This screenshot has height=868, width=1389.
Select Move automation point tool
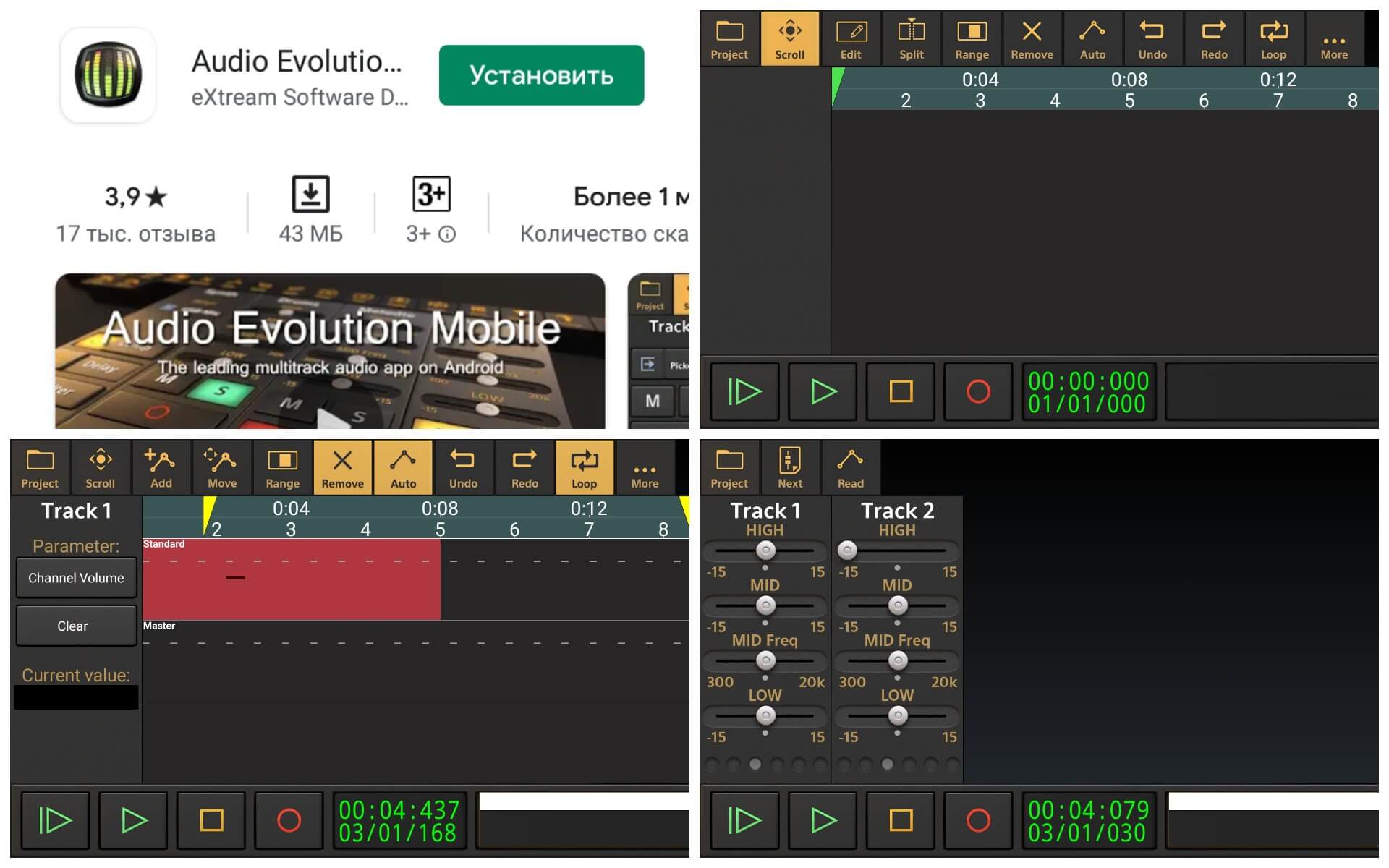[x=221, y=468]
